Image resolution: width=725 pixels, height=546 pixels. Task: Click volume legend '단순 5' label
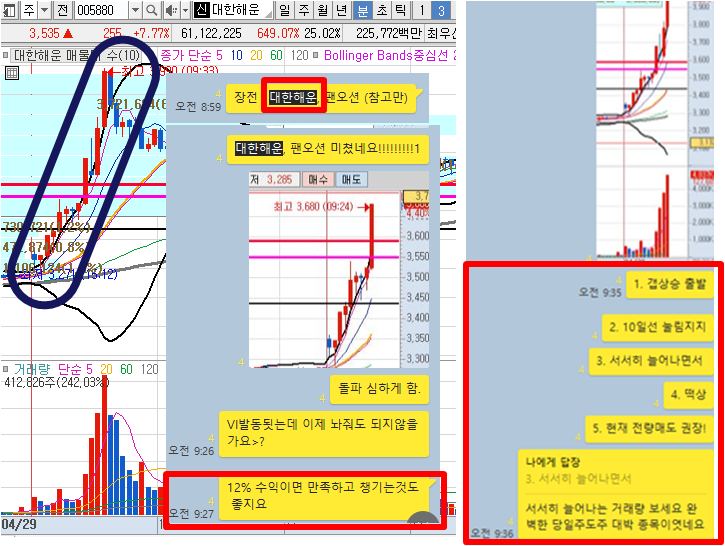tap(75, 369)
